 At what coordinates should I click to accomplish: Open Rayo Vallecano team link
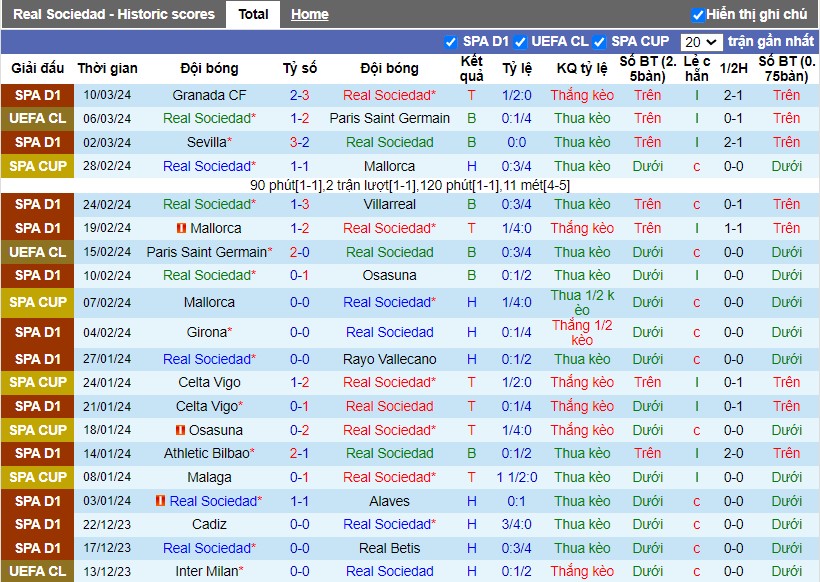(x=390, y=359)
